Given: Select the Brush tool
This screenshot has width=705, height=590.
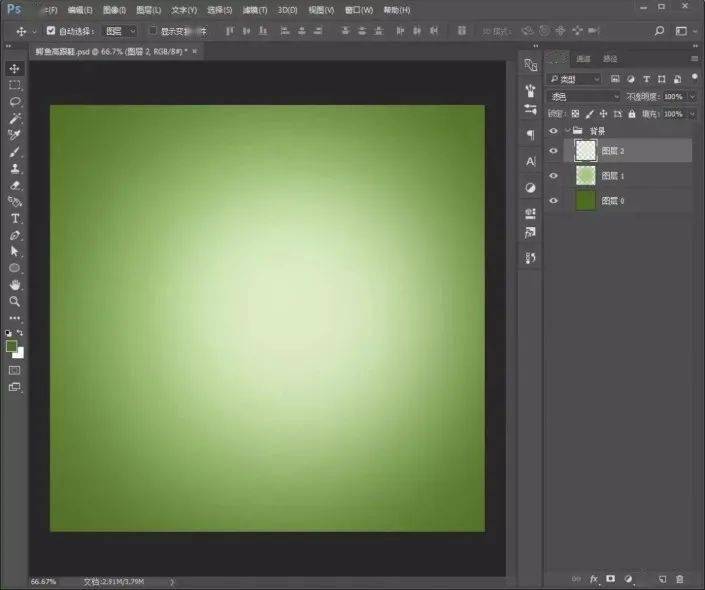Looking at the screenshot, I should coord(15,152).
